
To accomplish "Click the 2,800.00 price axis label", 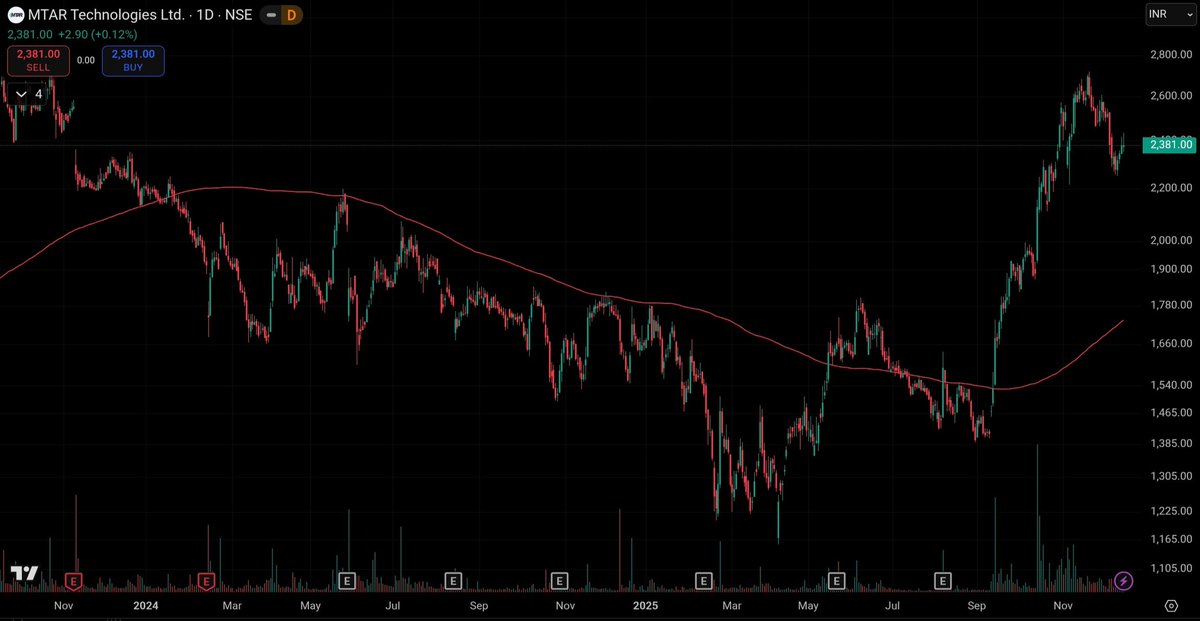I will pos(1171,54).
